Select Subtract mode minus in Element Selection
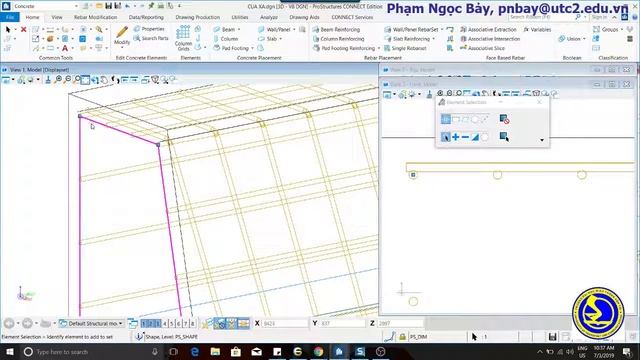 [x=465, y=137]
